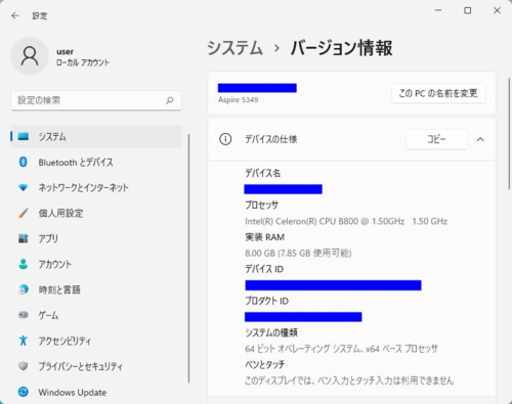Select アプリ in the sidebar
The height and width of the screenshot is (404, 512).
96,238
